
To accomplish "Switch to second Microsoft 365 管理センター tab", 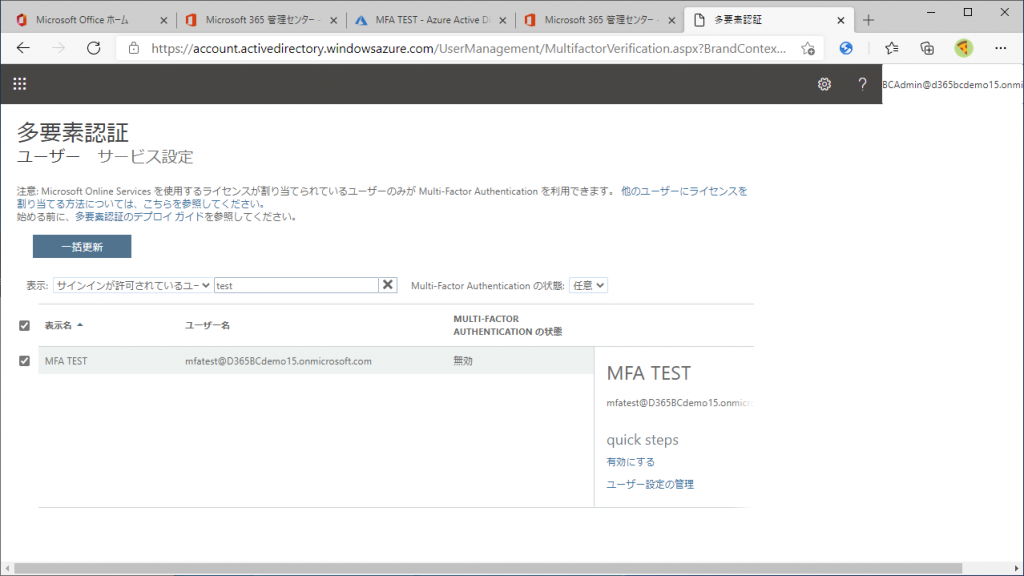I will click(600, 20).
